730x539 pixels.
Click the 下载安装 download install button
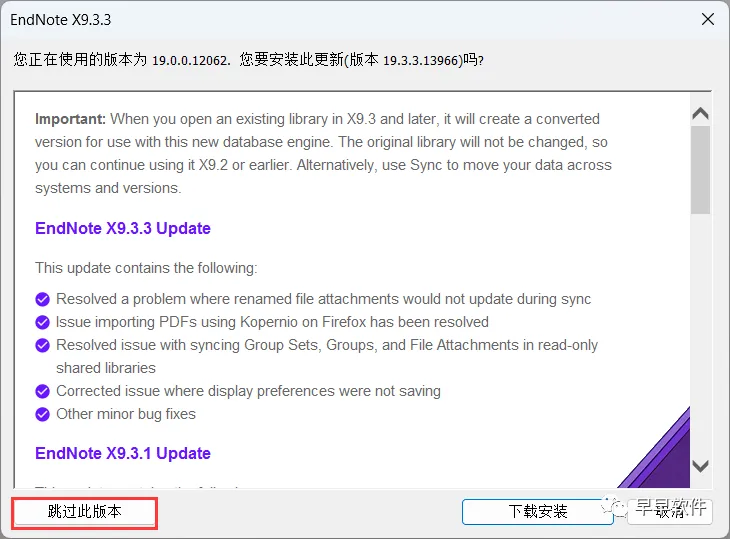538,512
